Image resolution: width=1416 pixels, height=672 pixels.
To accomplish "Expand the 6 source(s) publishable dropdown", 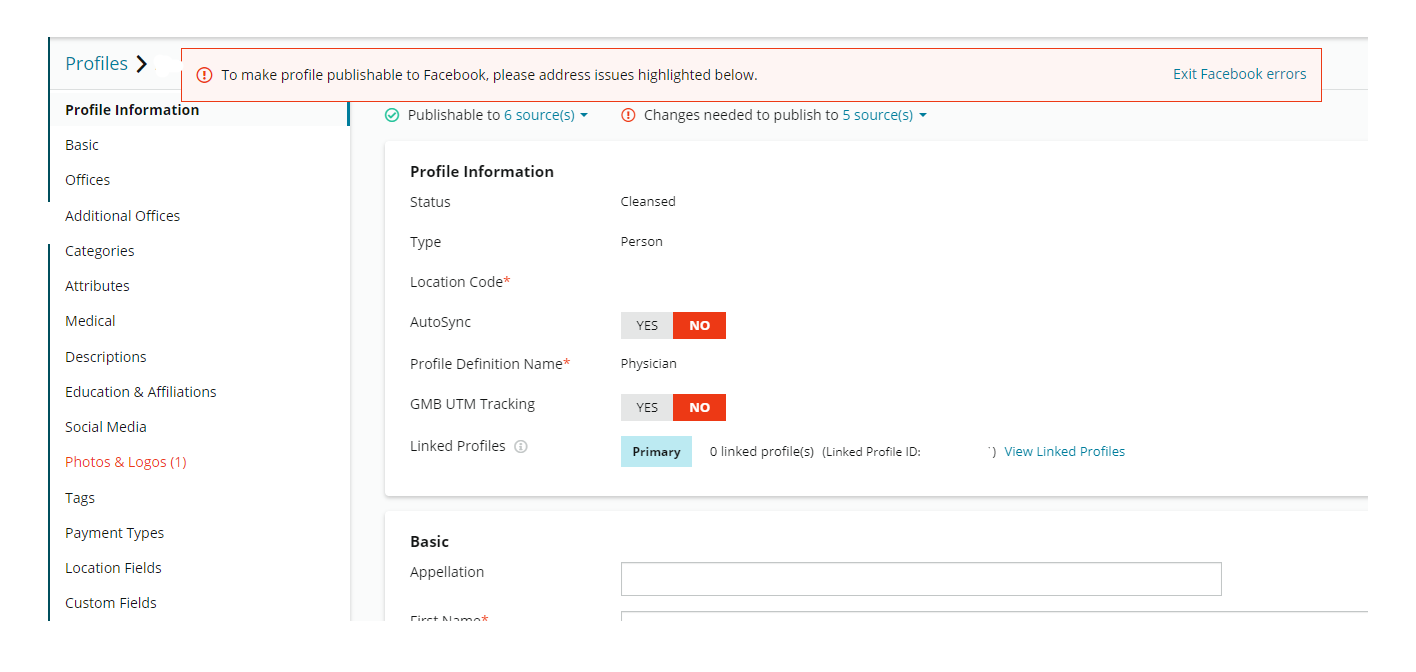I will coord(545,116).
